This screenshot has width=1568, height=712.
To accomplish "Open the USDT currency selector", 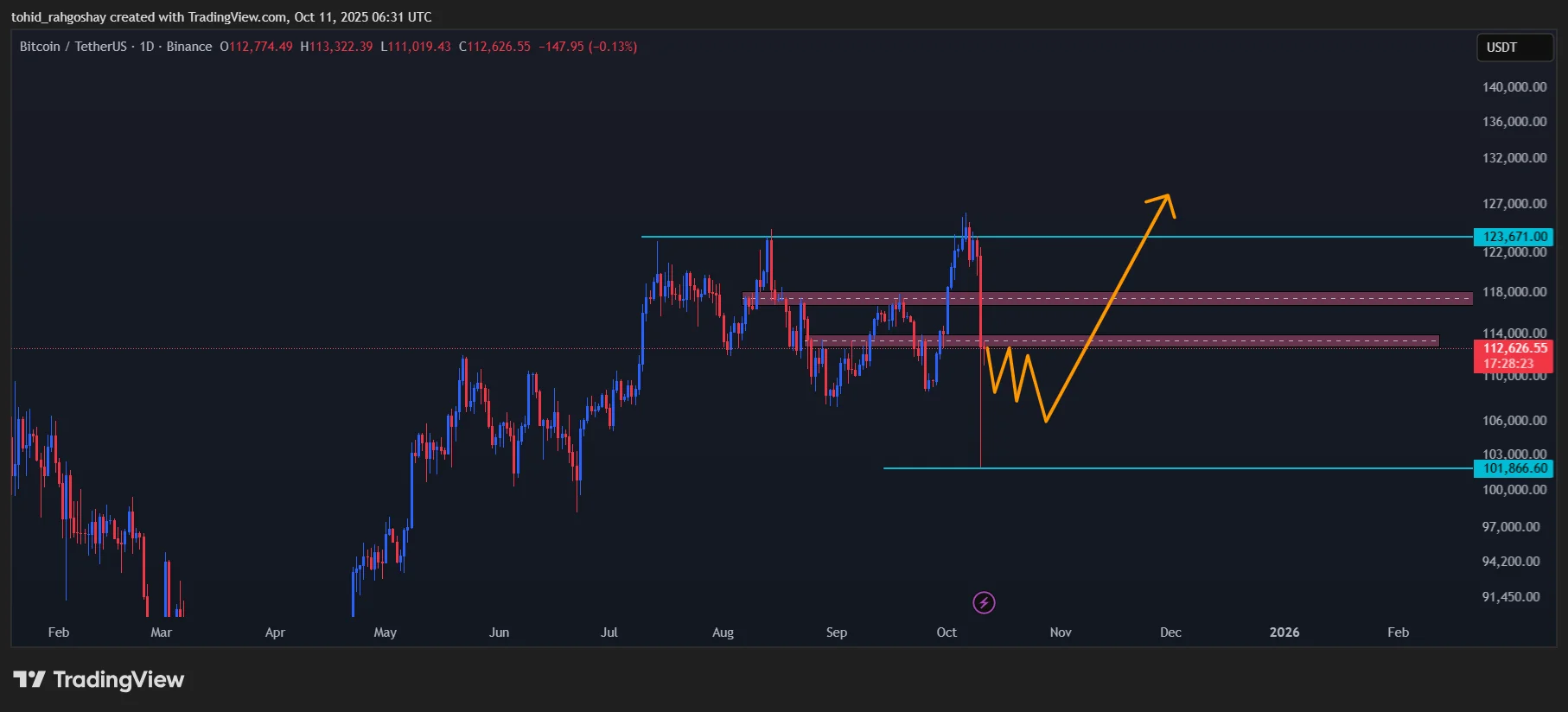I will 1514,48.
